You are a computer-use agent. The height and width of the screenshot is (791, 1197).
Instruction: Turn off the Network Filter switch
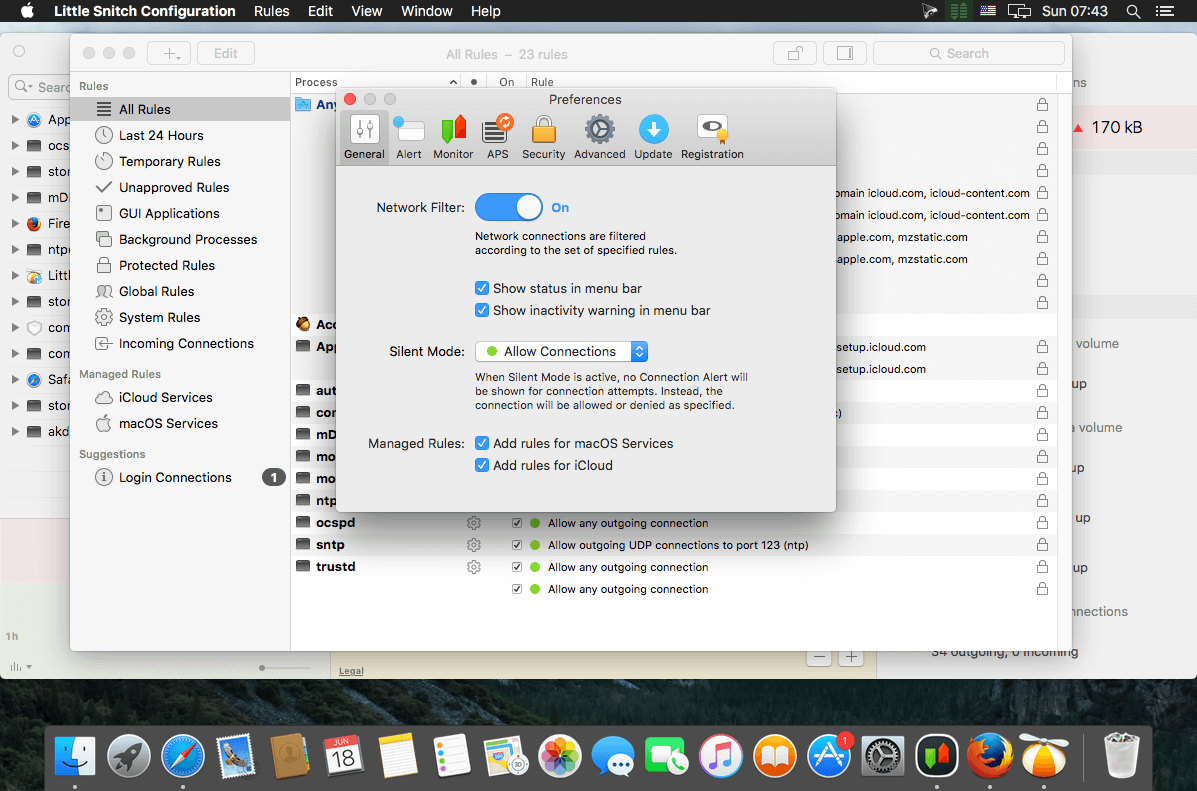(508, 207)
